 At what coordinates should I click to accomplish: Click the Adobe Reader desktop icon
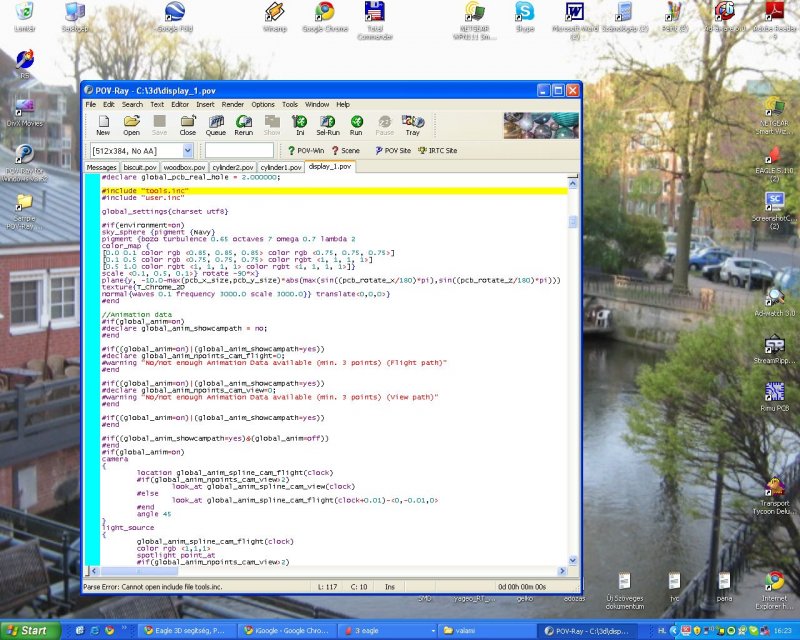[775, 21]
